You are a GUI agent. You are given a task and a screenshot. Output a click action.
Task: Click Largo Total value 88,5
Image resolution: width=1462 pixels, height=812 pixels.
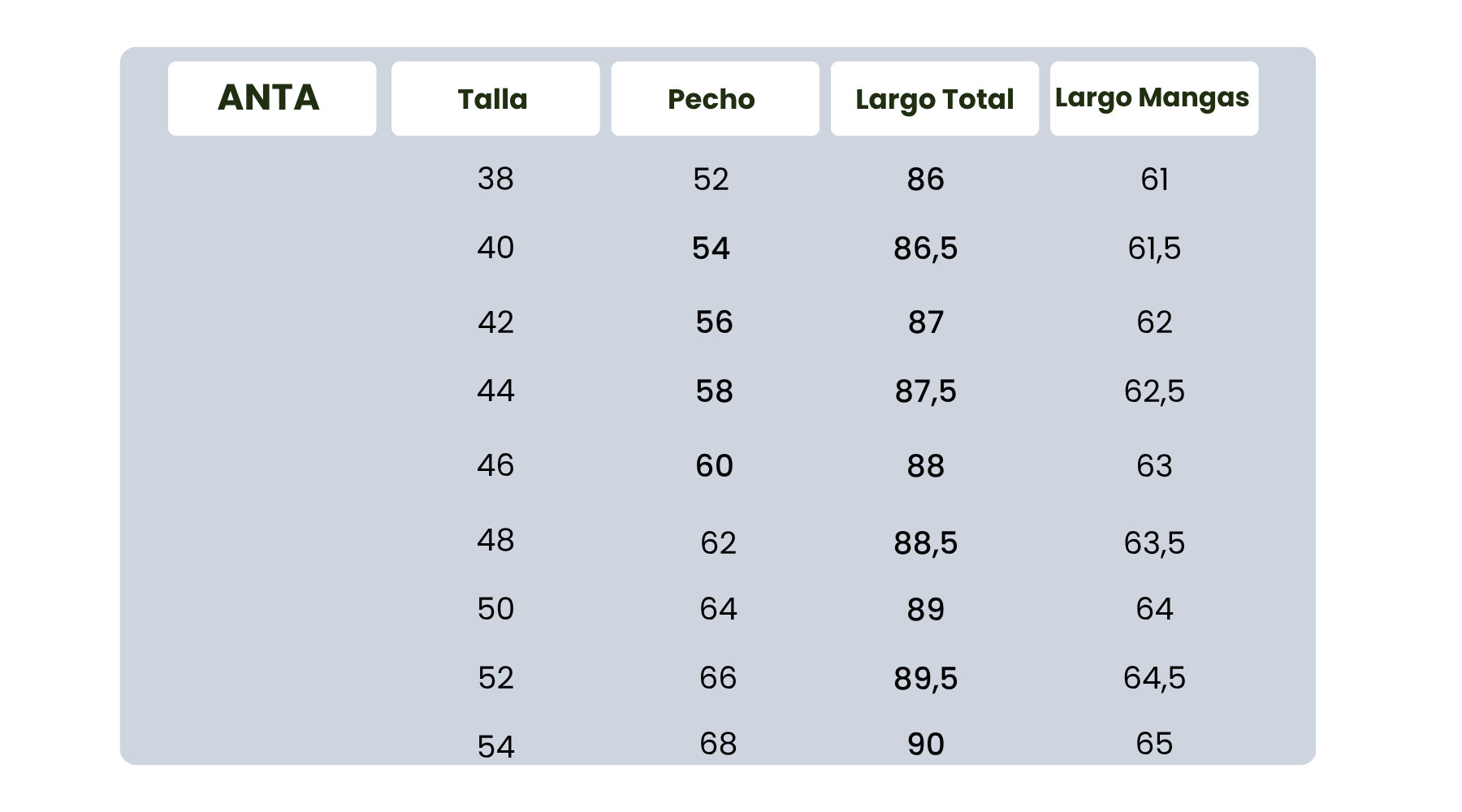(925, 542)
